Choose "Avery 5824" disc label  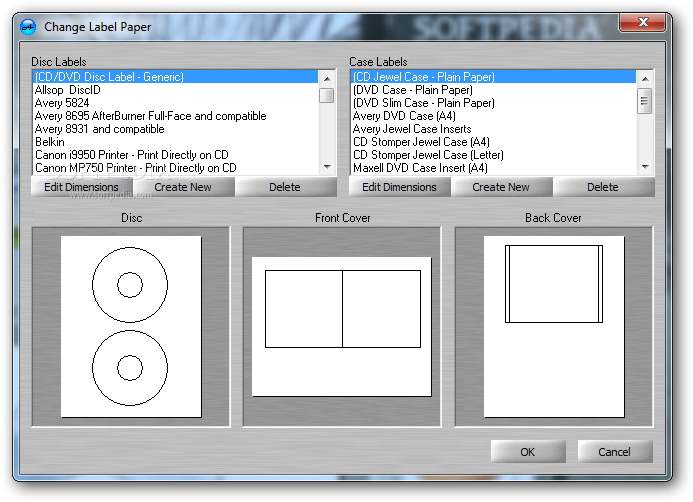[175, 103]
